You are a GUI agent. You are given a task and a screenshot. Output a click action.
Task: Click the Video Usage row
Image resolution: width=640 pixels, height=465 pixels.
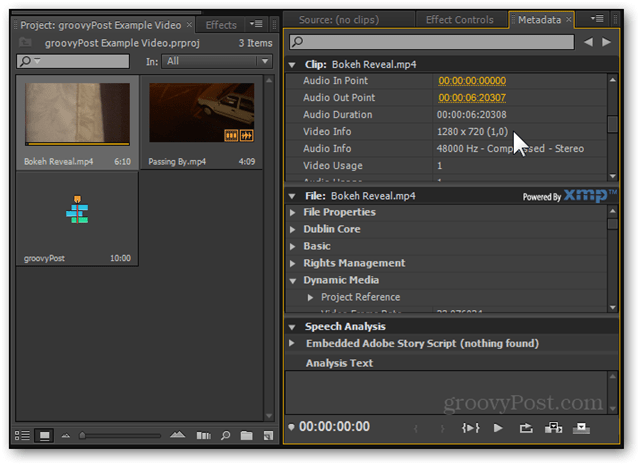click(447, 165)
